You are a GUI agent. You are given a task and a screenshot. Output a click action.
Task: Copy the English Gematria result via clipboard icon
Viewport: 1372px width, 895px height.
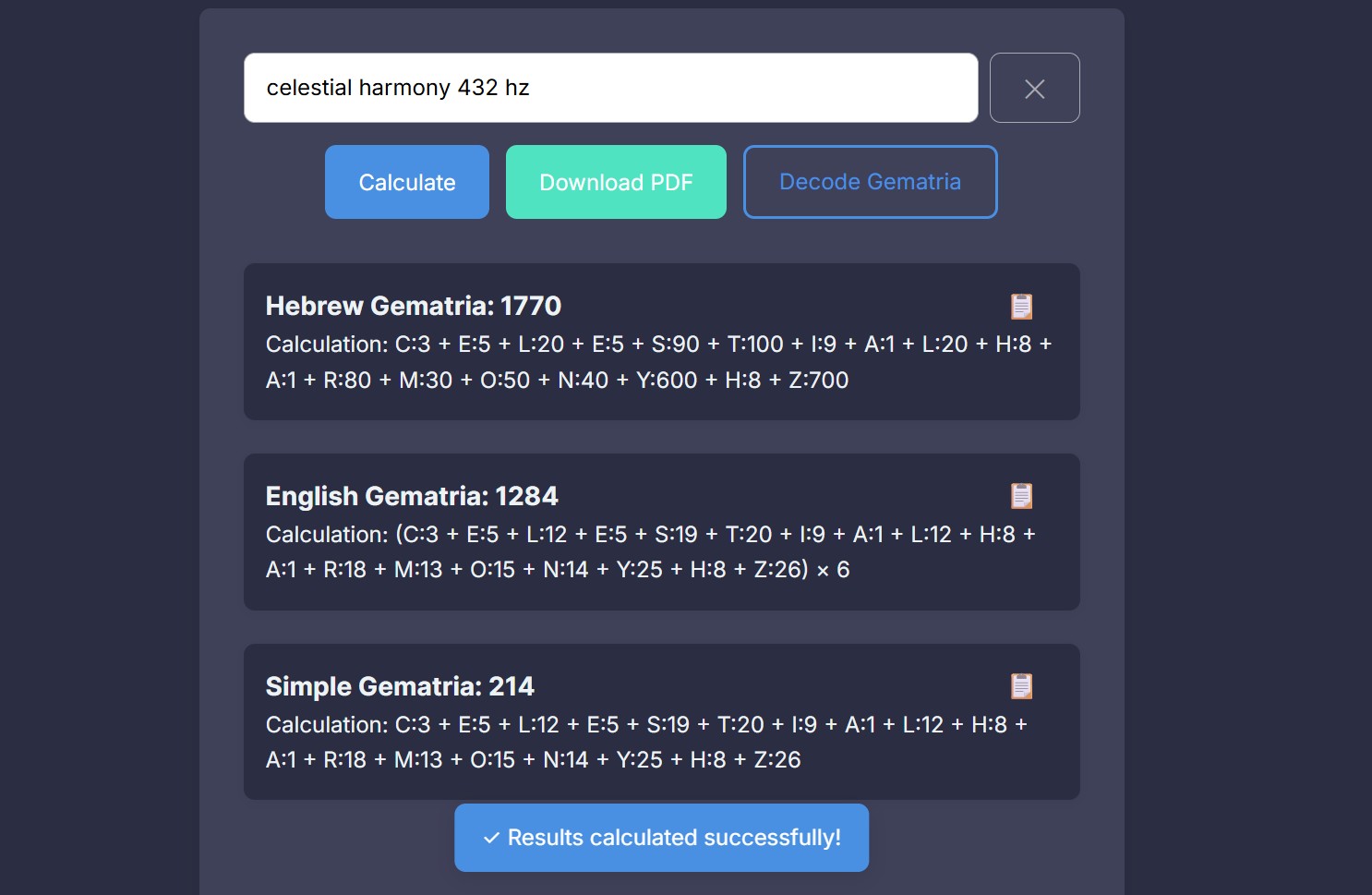point(1021,496)
